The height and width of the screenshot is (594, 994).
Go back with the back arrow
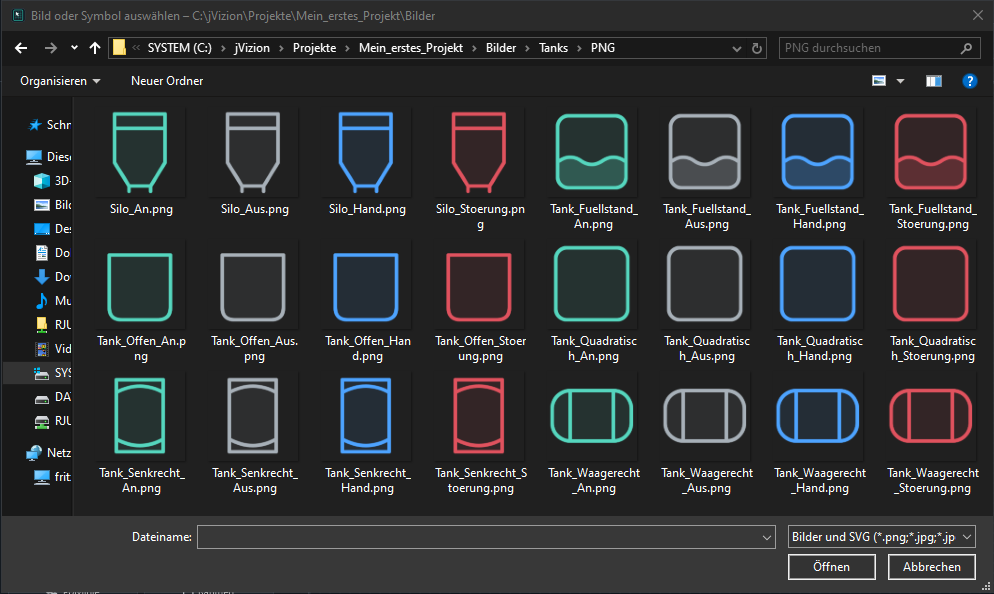(21, 48)
